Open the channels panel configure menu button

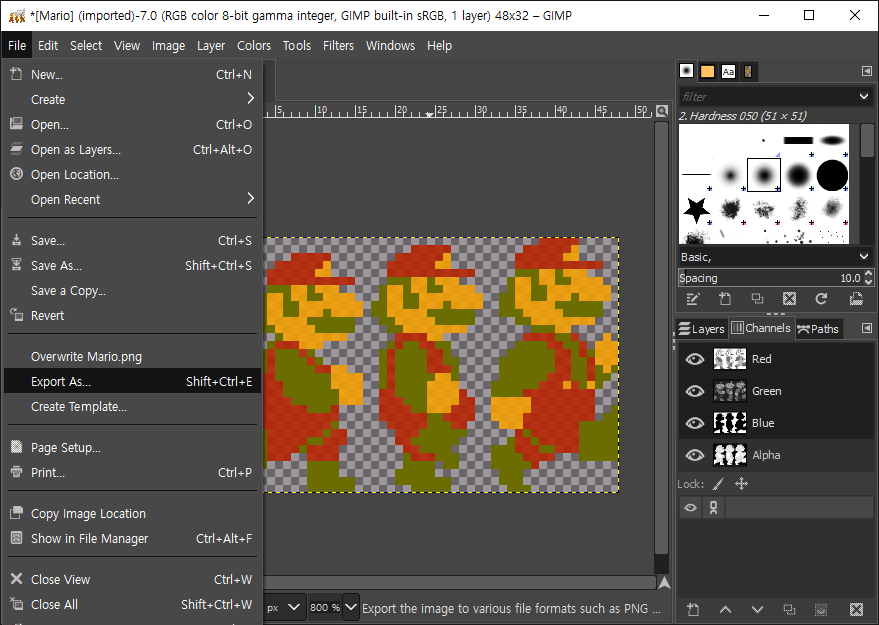(867, 328)
